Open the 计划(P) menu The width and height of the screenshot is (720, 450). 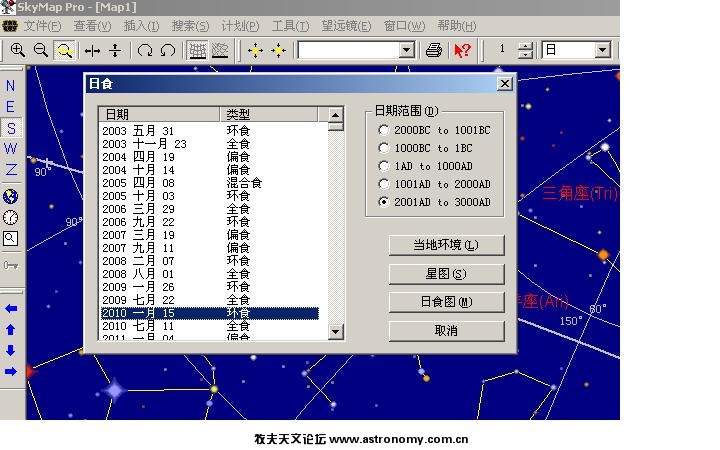(x=240, y=26)
